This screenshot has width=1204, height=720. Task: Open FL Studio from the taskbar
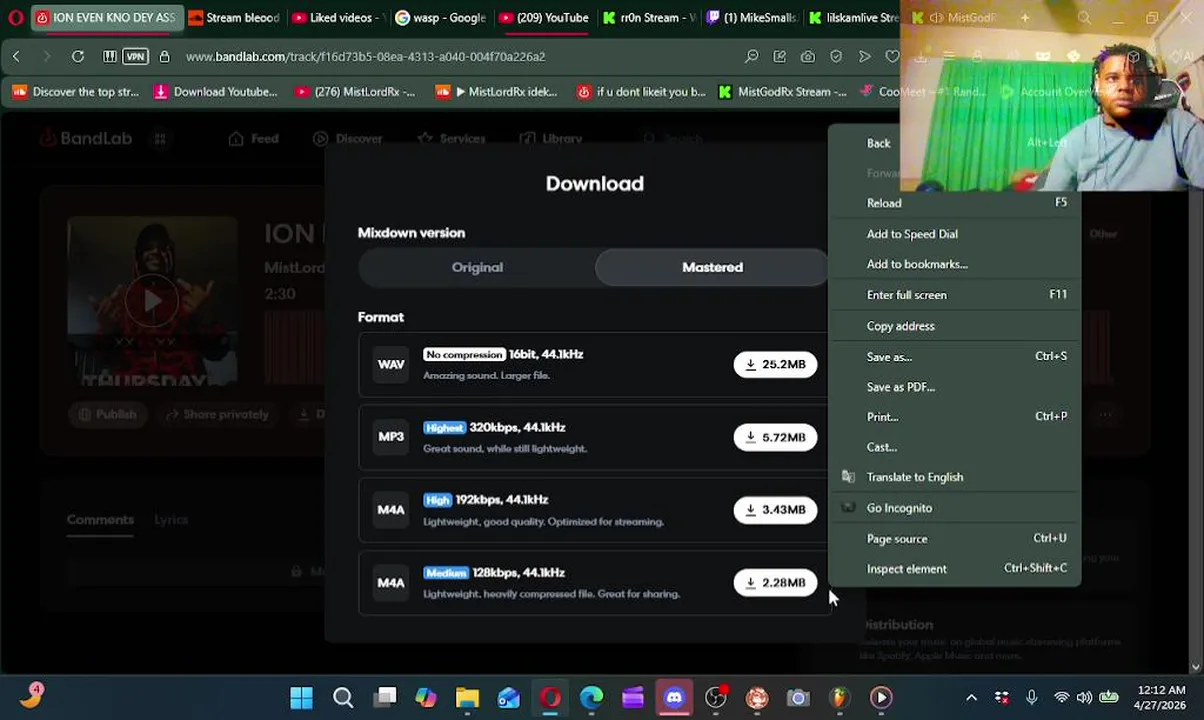839,698
